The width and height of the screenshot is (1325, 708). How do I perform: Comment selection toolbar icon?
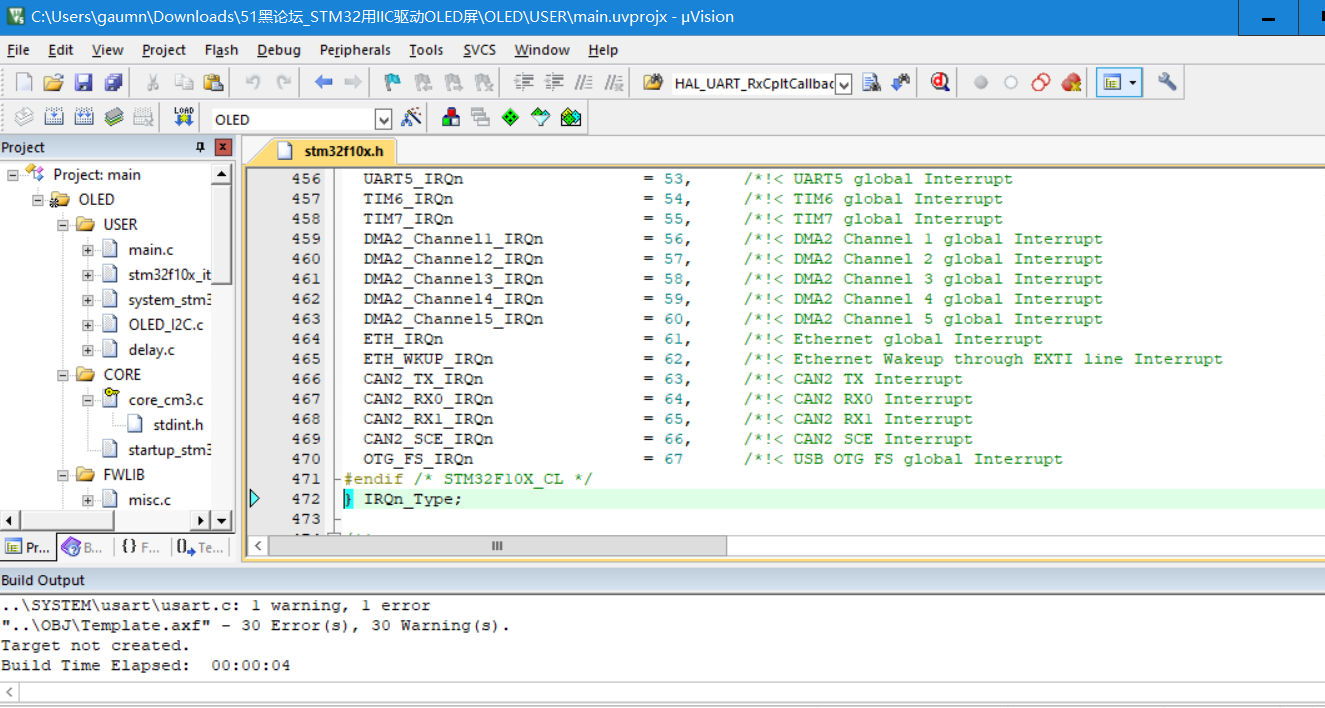584,82
